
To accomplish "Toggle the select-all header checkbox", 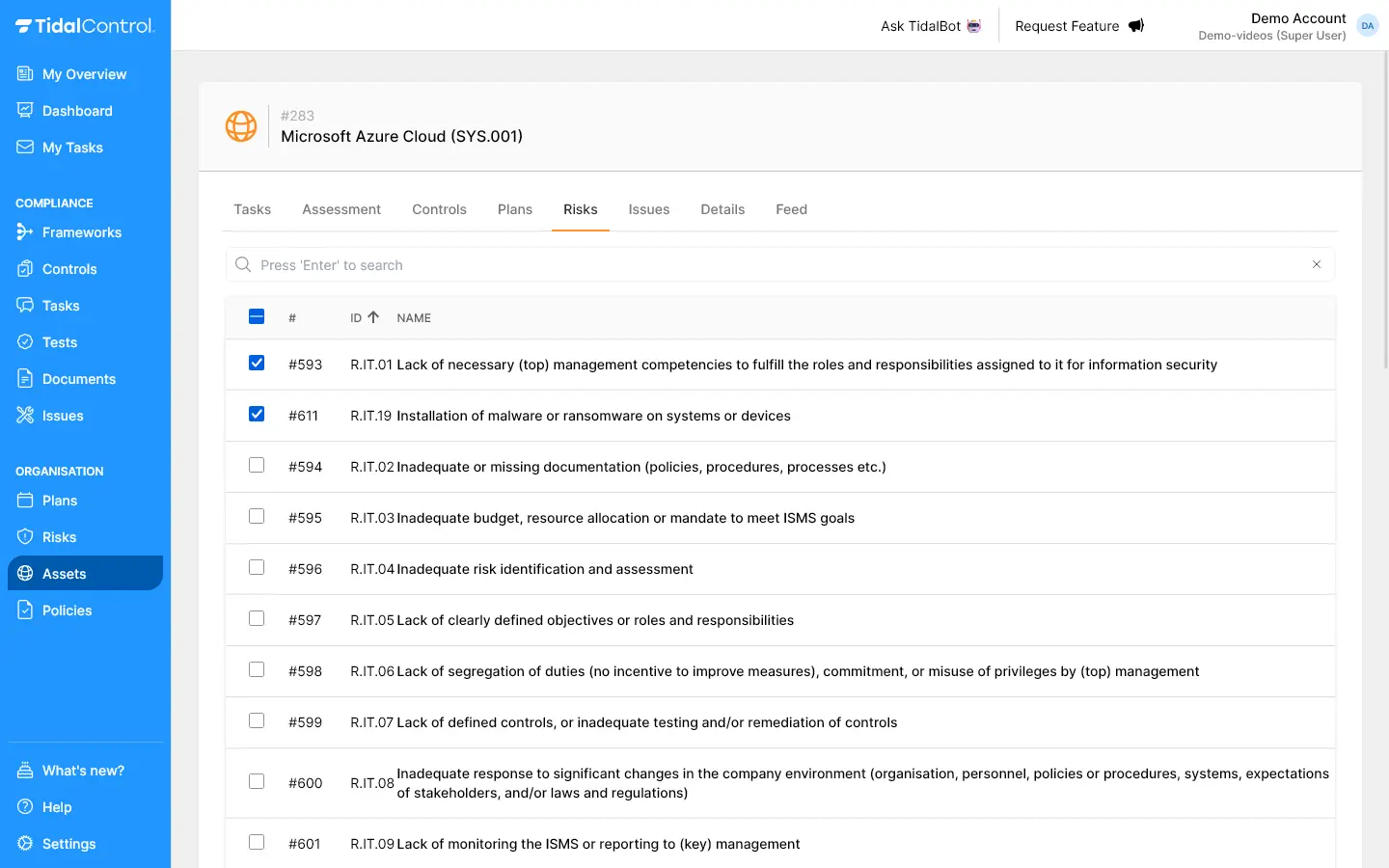I will coord(257,317).
